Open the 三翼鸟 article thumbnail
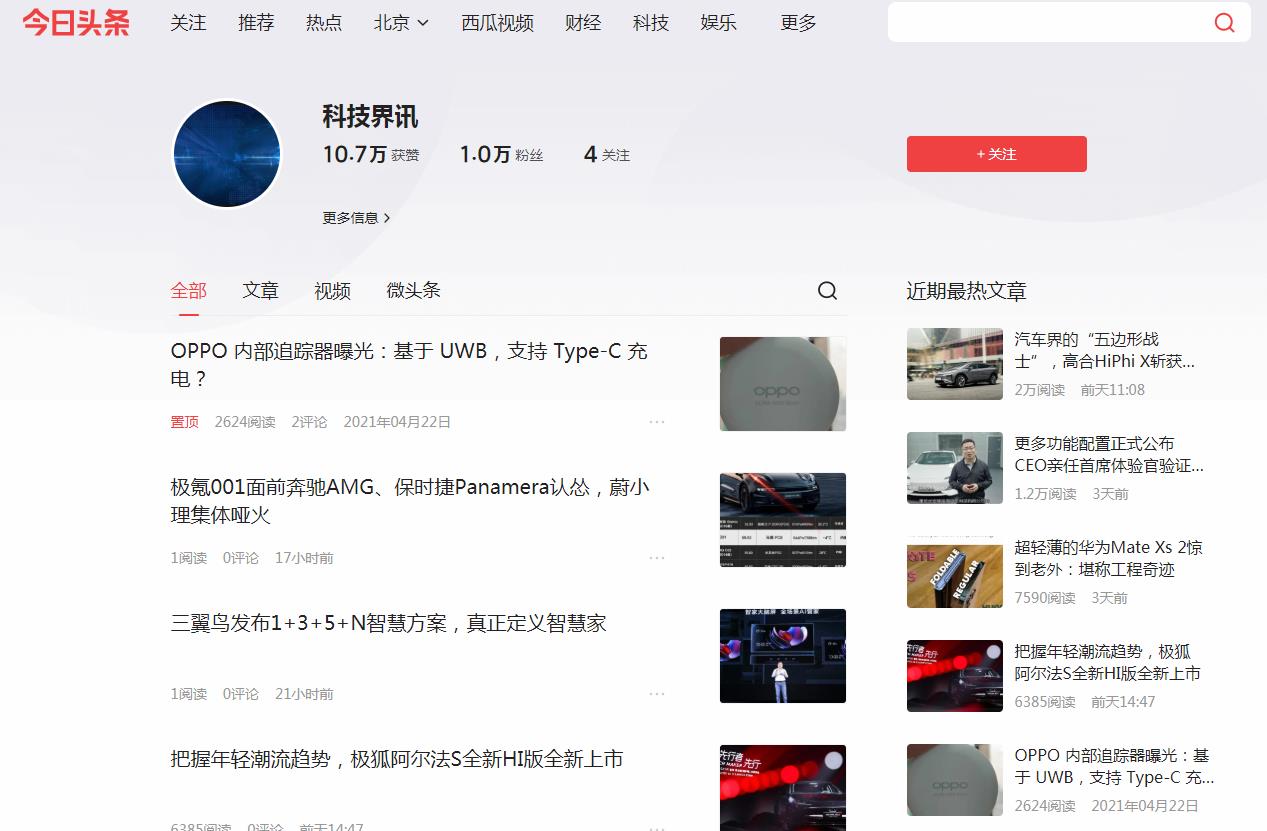Image resolution: width=1267 pixels, height=831 pixels. coord(783,656)
